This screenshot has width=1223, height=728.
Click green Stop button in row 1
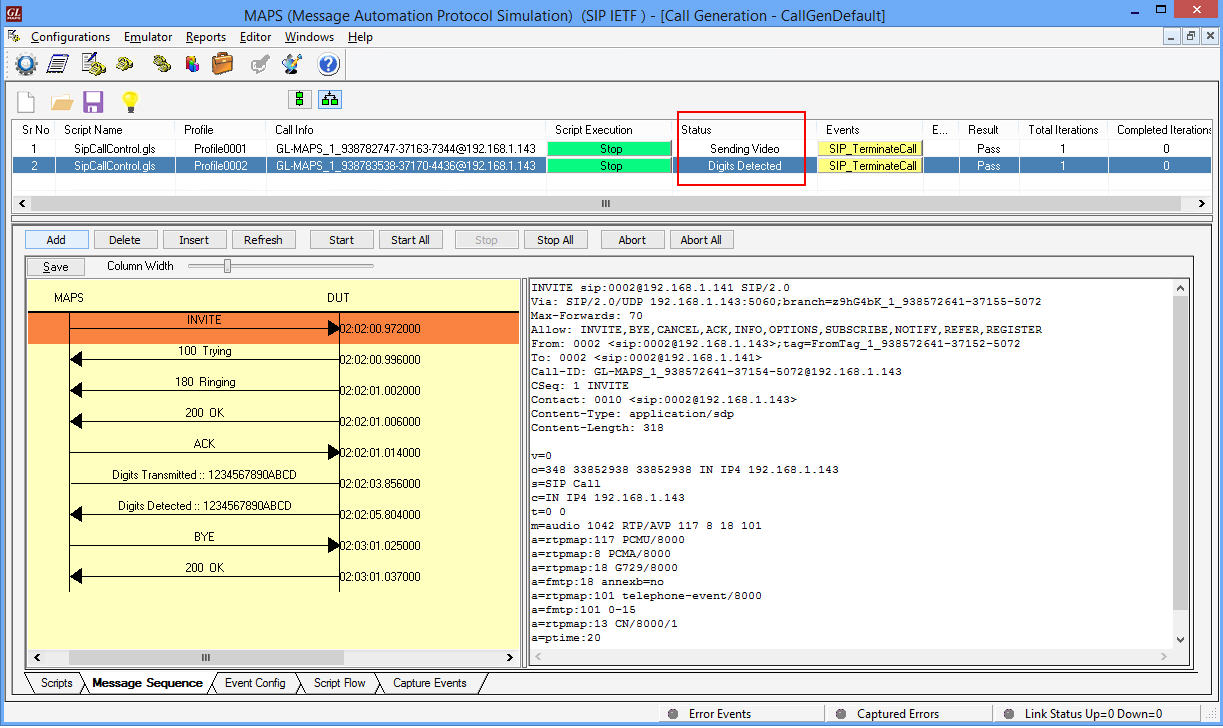click(x=610, y=149)
